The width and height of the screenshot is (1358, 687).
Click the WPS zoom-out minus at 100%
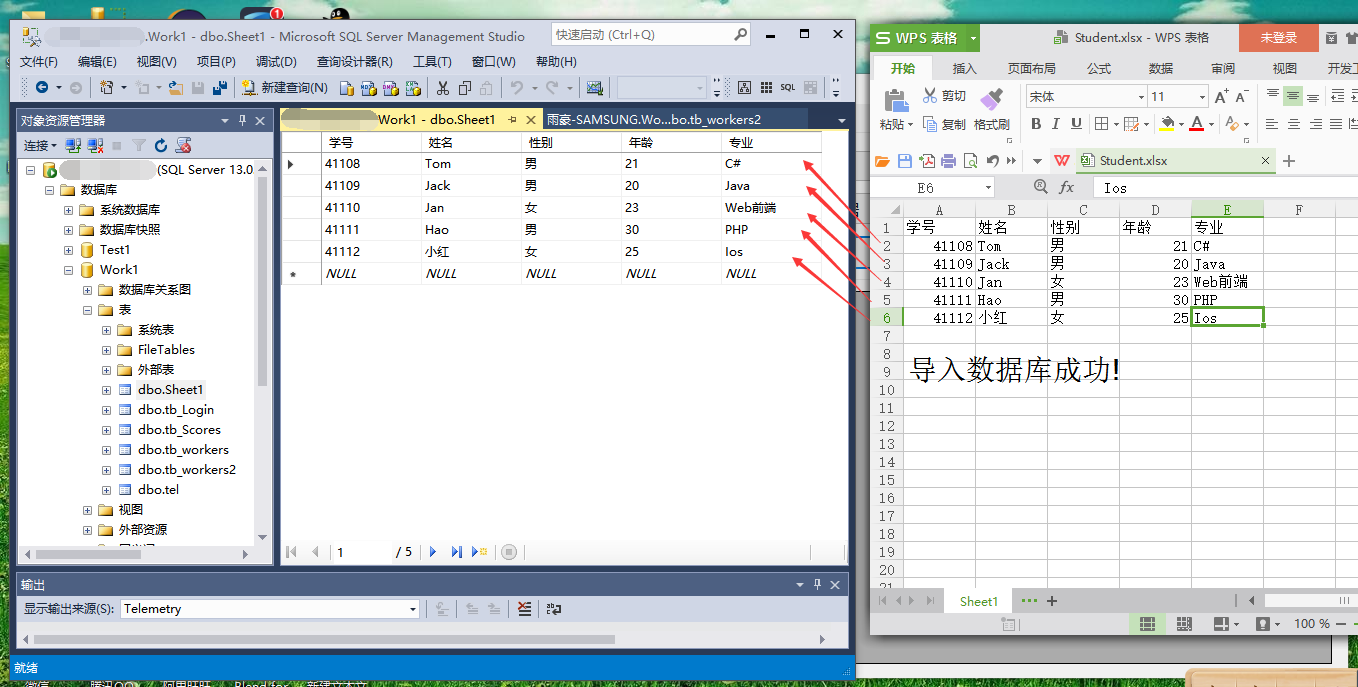(x=1343, y=624)
